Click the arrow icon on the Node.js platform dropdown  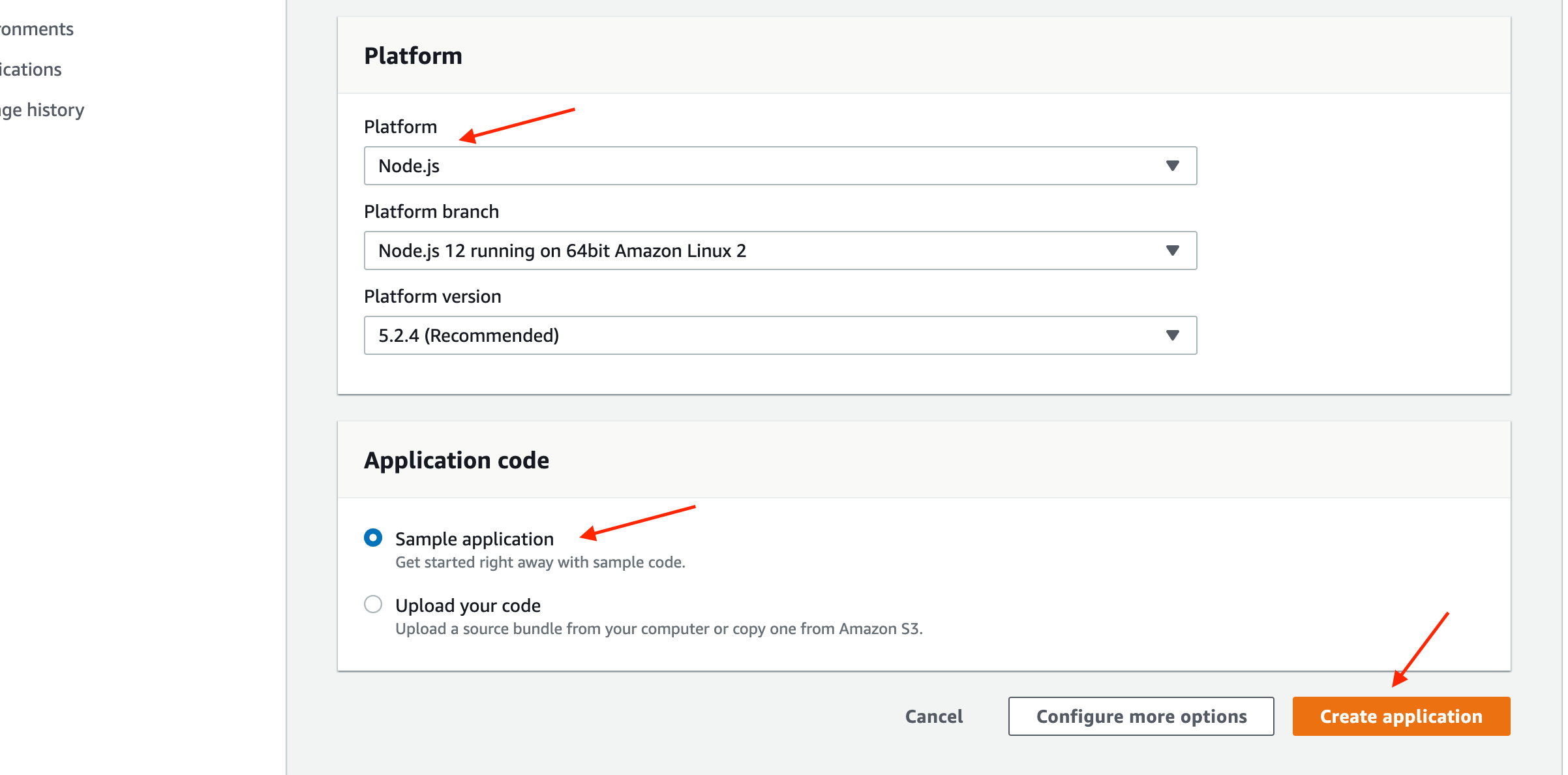[x=1172, y=166]
